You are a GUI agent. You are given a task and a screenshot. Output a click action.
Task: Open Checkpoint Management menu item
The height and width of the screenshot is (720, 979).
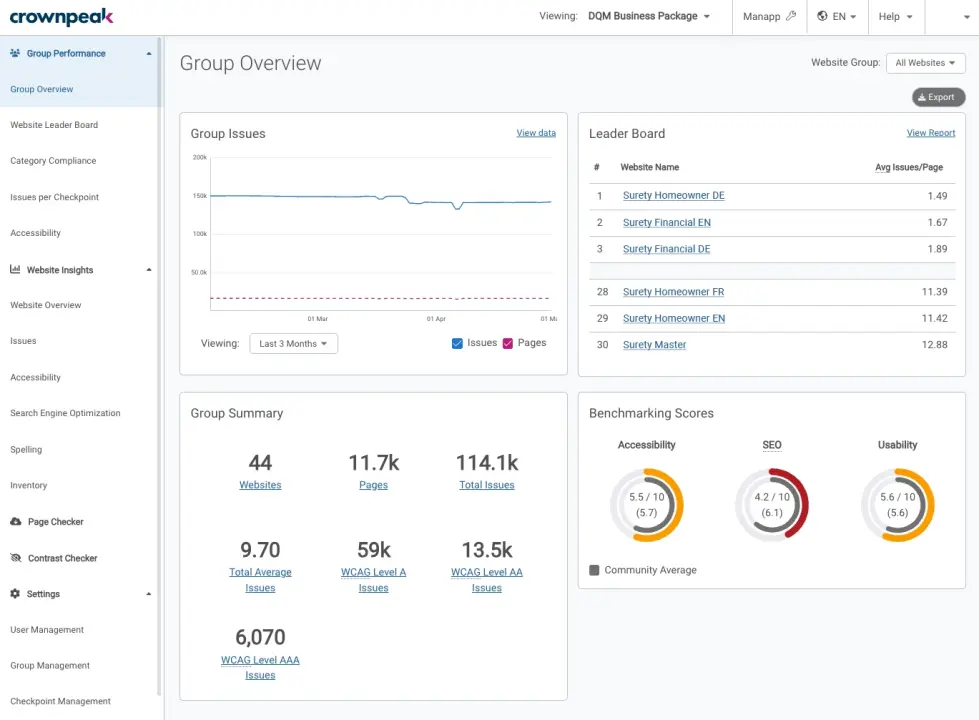tap(61, 701)
